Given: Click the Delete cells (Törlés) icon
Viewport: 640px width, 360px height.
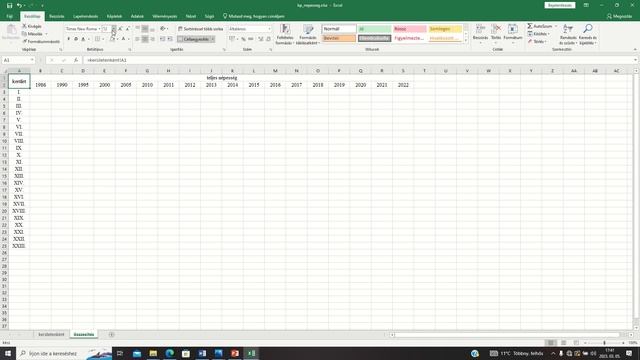Looking at the screenshot, I should coord(496,33).
